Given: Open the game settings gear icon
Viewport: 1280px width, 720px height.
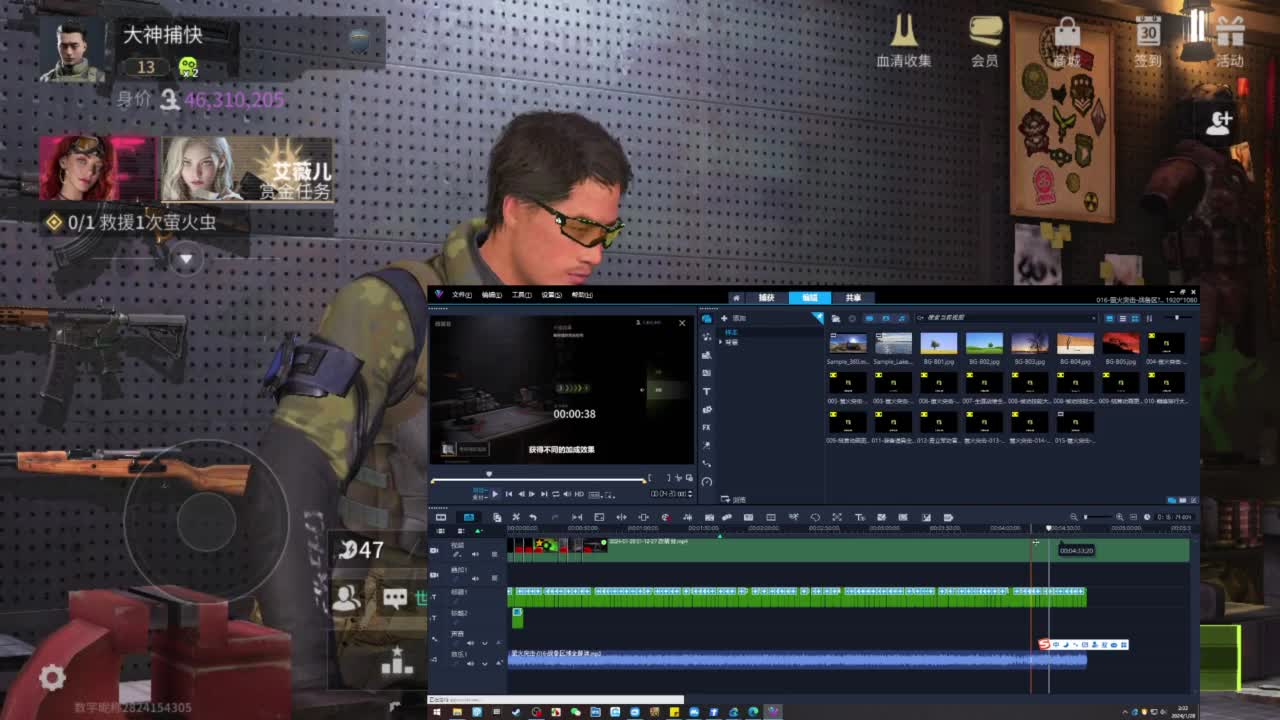Looking at the screenshot, I should 52,678.
